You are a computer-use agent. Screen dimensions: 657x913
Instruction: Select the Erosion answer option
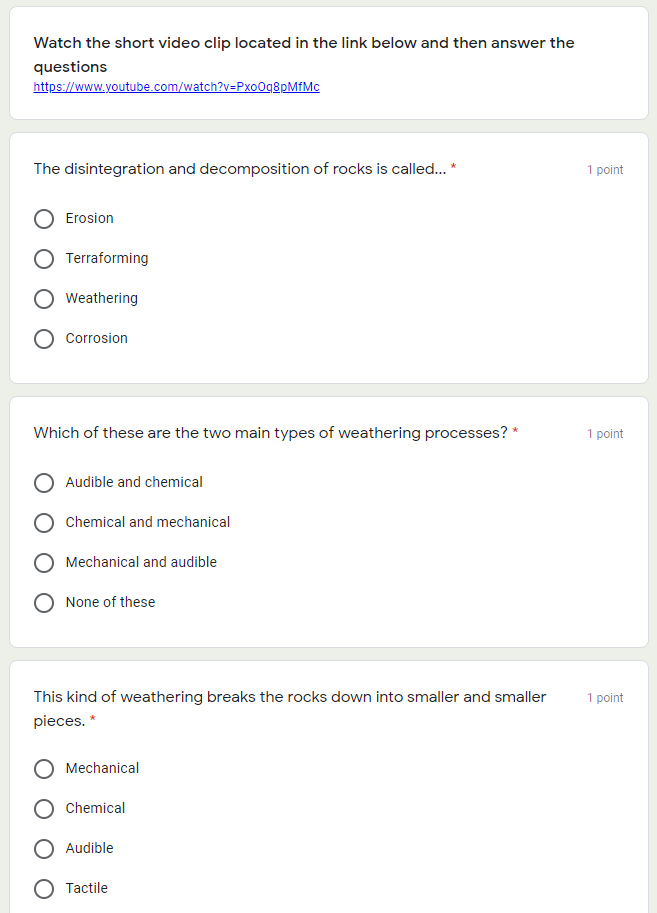click(x=44, y=218)
